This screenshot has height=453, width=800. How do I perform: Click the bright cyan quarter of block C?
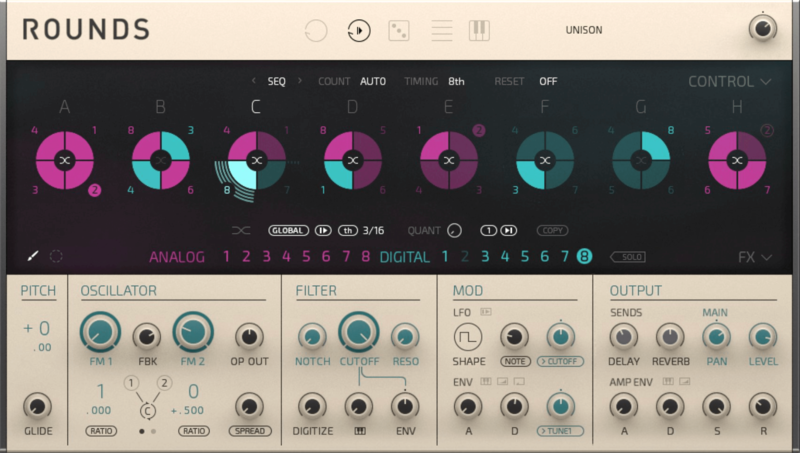[x=242, y=175]
